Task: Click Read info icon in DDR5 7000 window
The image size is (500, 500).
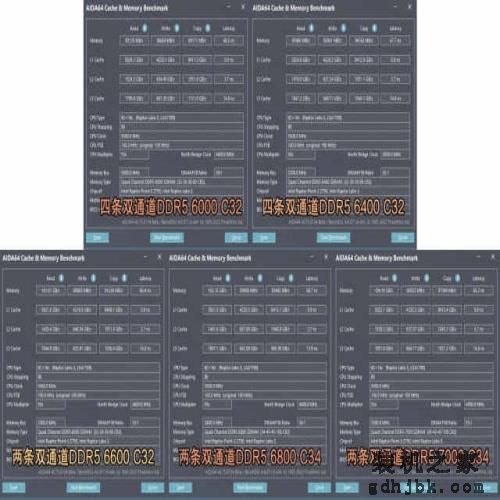Action: [395, 278]
